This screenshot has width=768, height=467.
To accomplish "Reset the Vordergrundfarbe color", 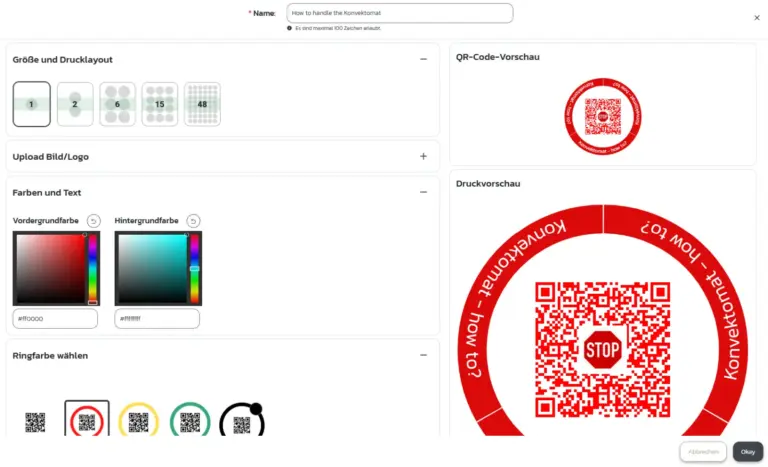I will pos(93,221).
